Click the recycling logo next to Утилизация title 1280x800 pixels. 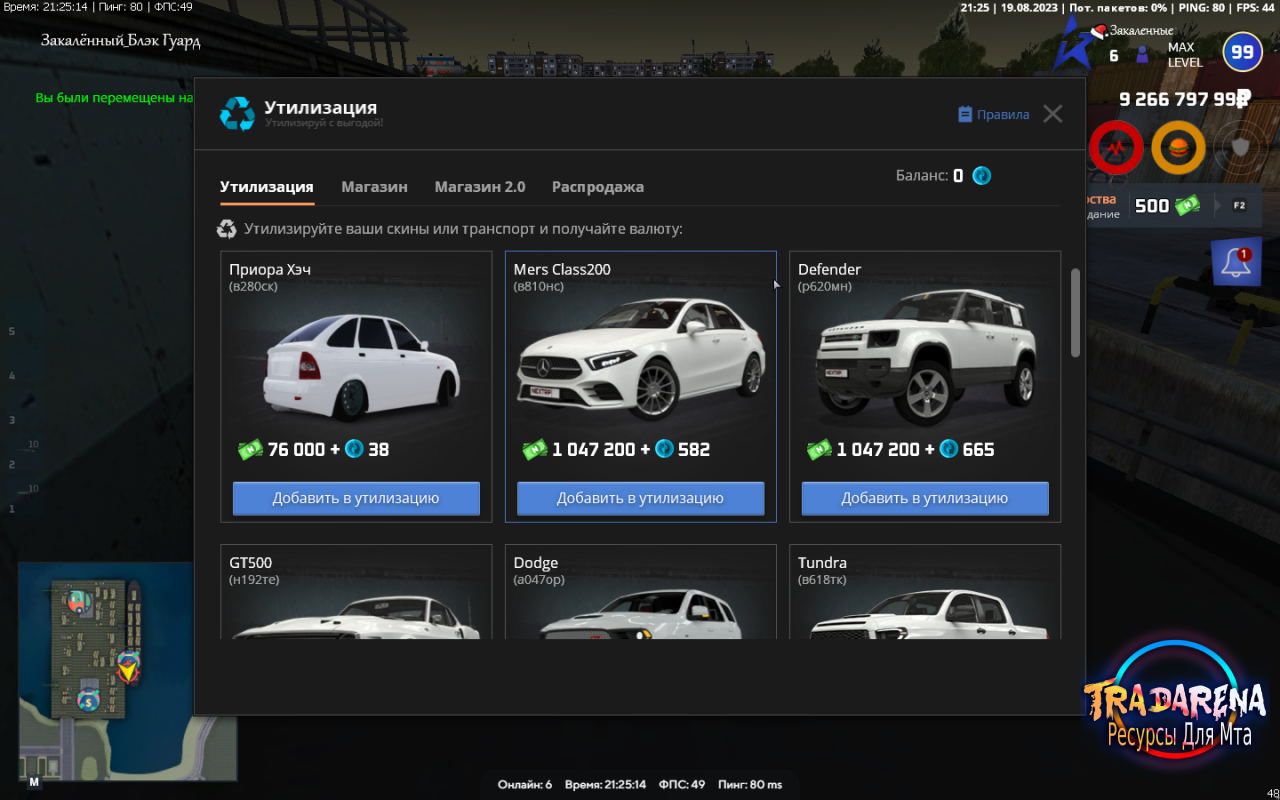(x=237, y=114)
